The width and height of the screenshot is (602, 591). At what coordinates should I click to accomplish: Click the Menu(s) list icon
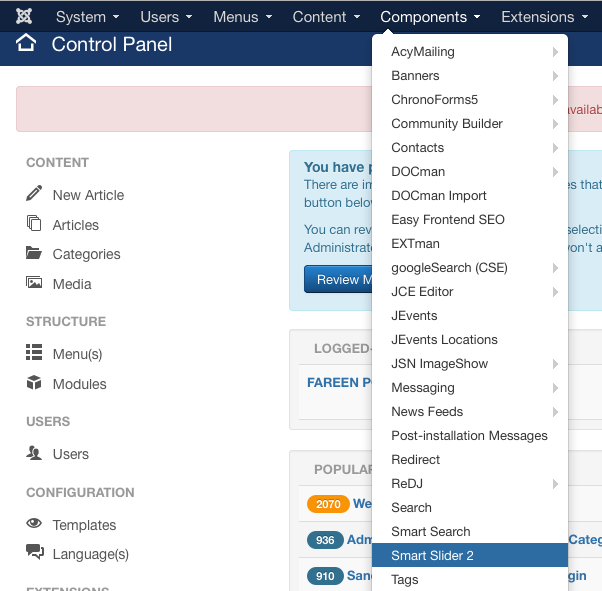(34, 352)
